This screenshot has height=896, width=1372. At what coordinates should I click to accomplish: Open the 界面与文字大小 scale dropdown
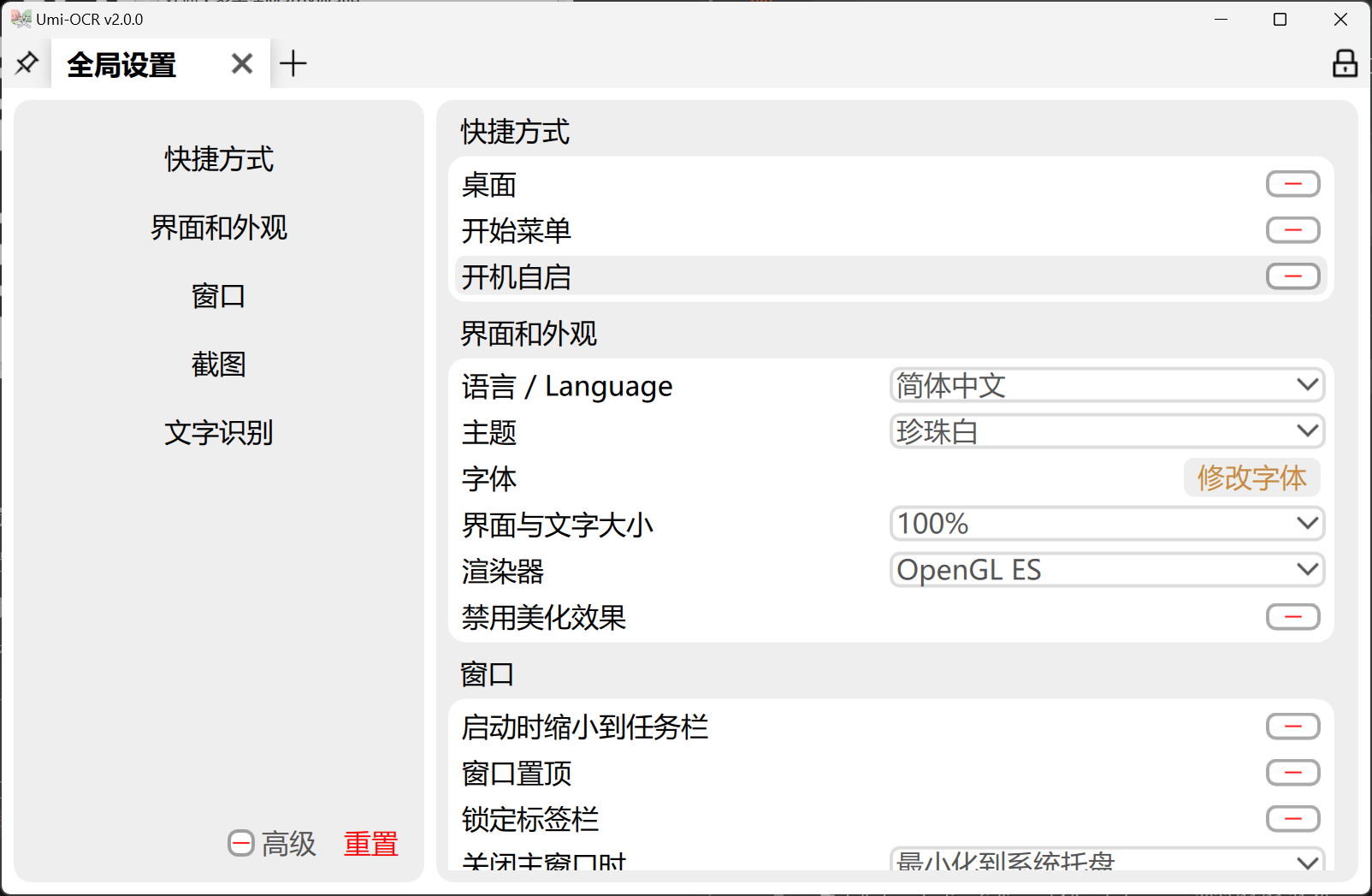(1107, 524)
